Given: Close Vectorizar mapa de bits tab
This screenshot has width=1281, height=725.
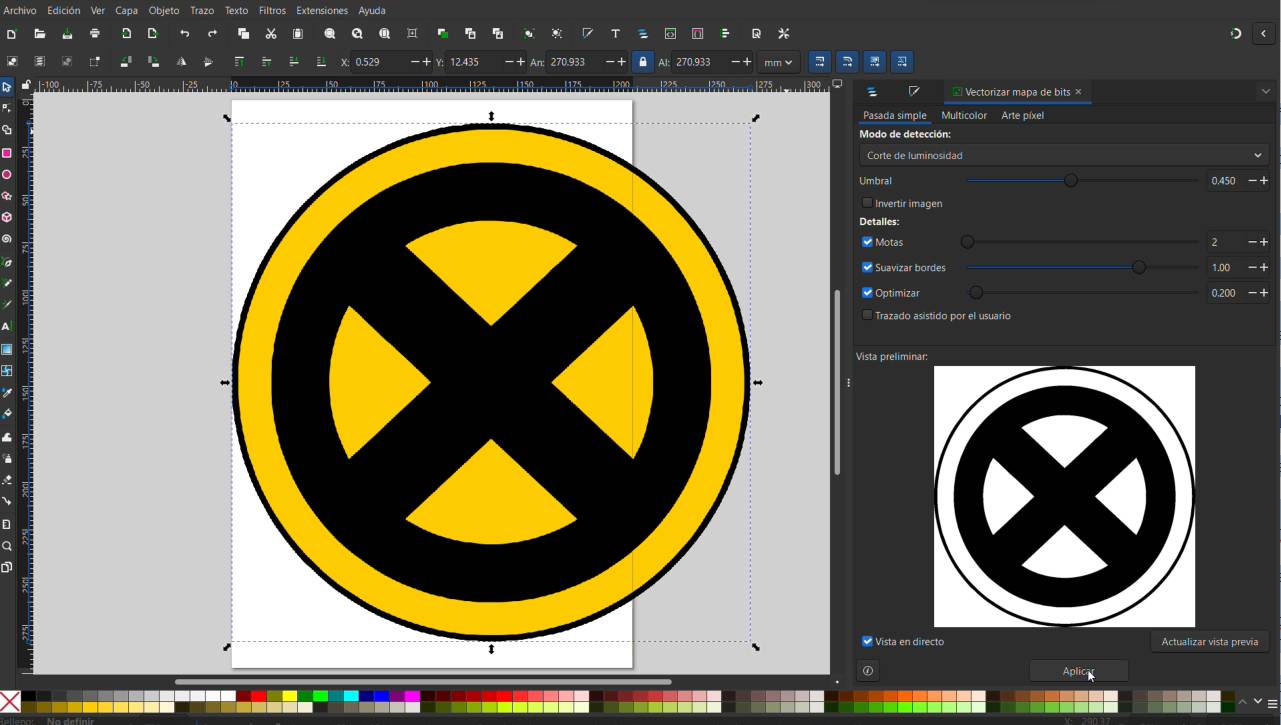Looking at the screenshot, I should click(1078, 92).
